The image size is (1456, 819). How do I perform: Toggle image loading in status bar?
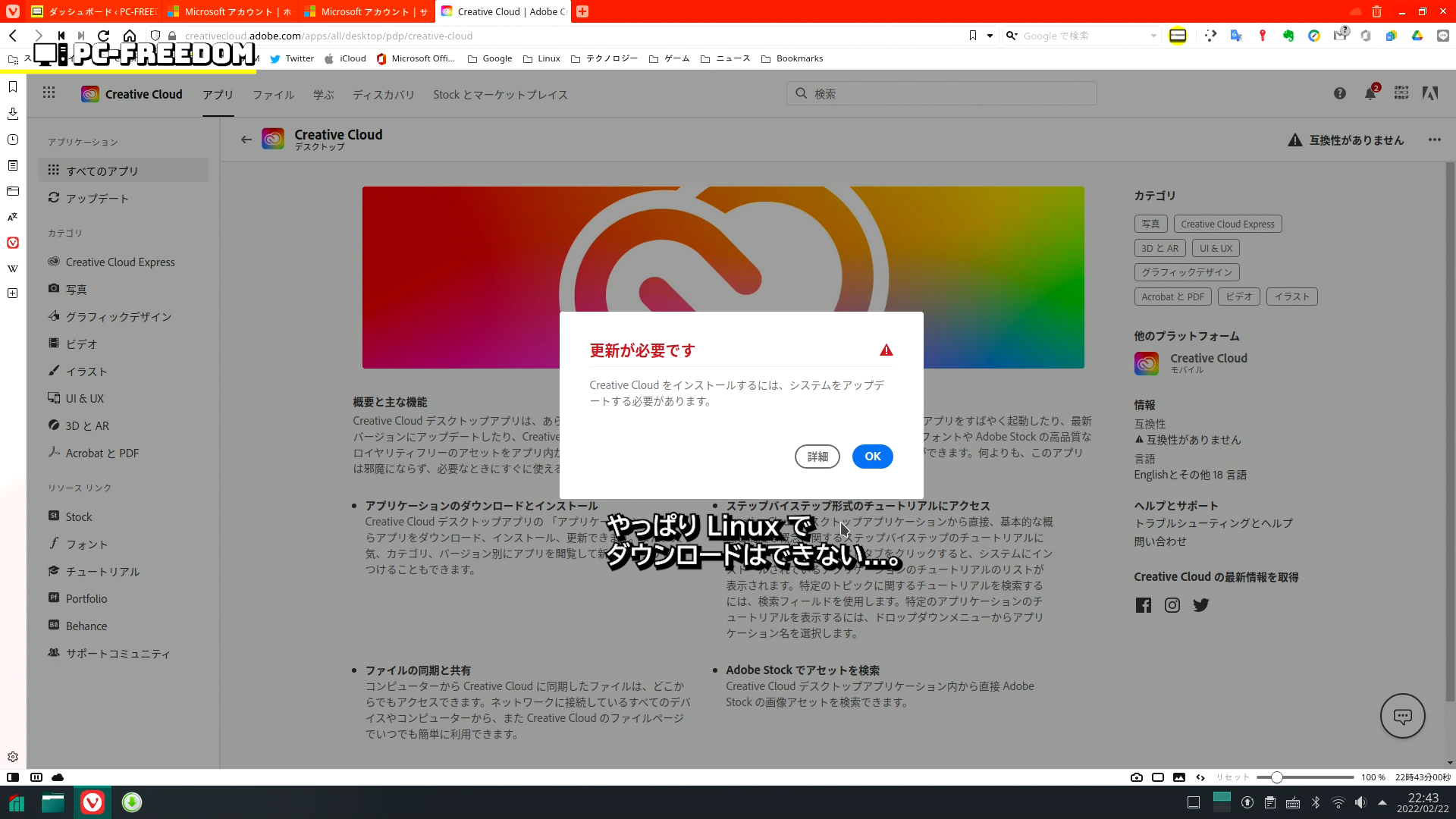click(x=1178, y=777)
